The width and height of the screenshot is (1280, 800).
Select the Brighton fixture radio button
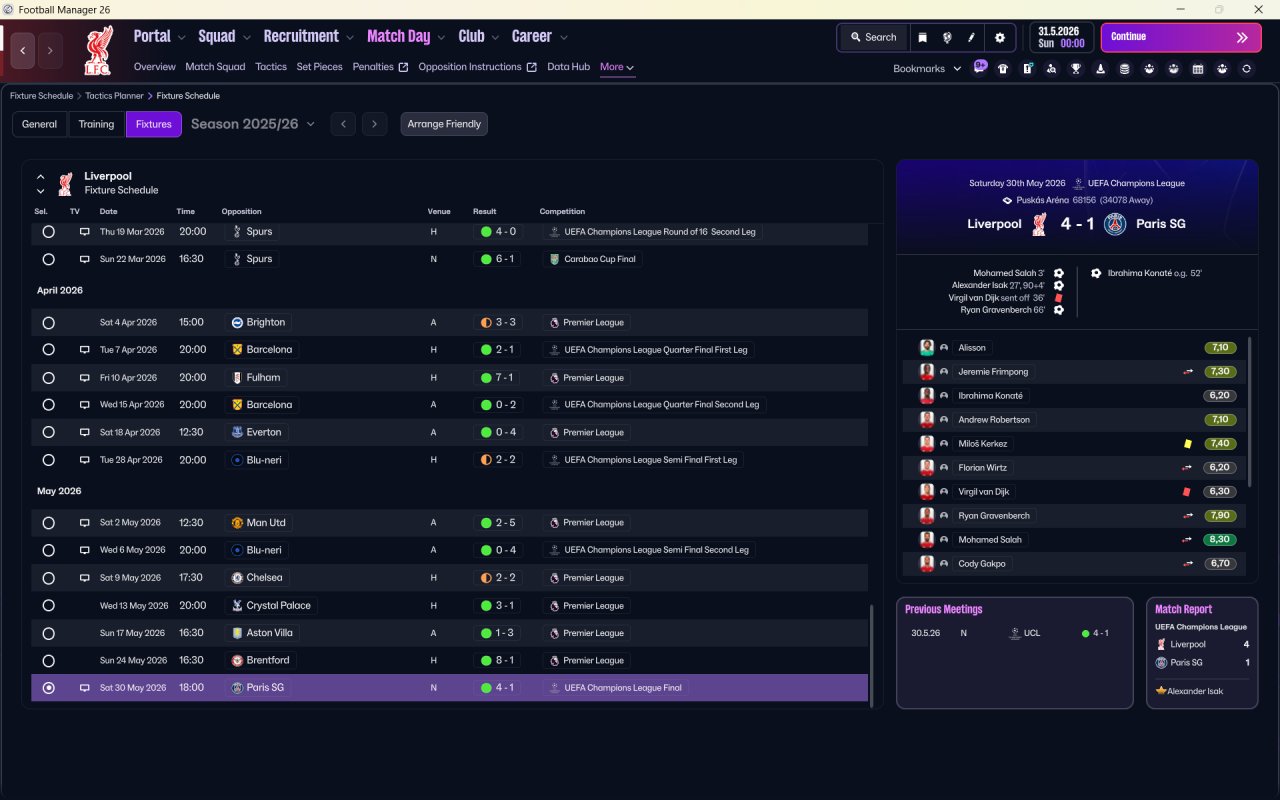(x=48, y=323)
